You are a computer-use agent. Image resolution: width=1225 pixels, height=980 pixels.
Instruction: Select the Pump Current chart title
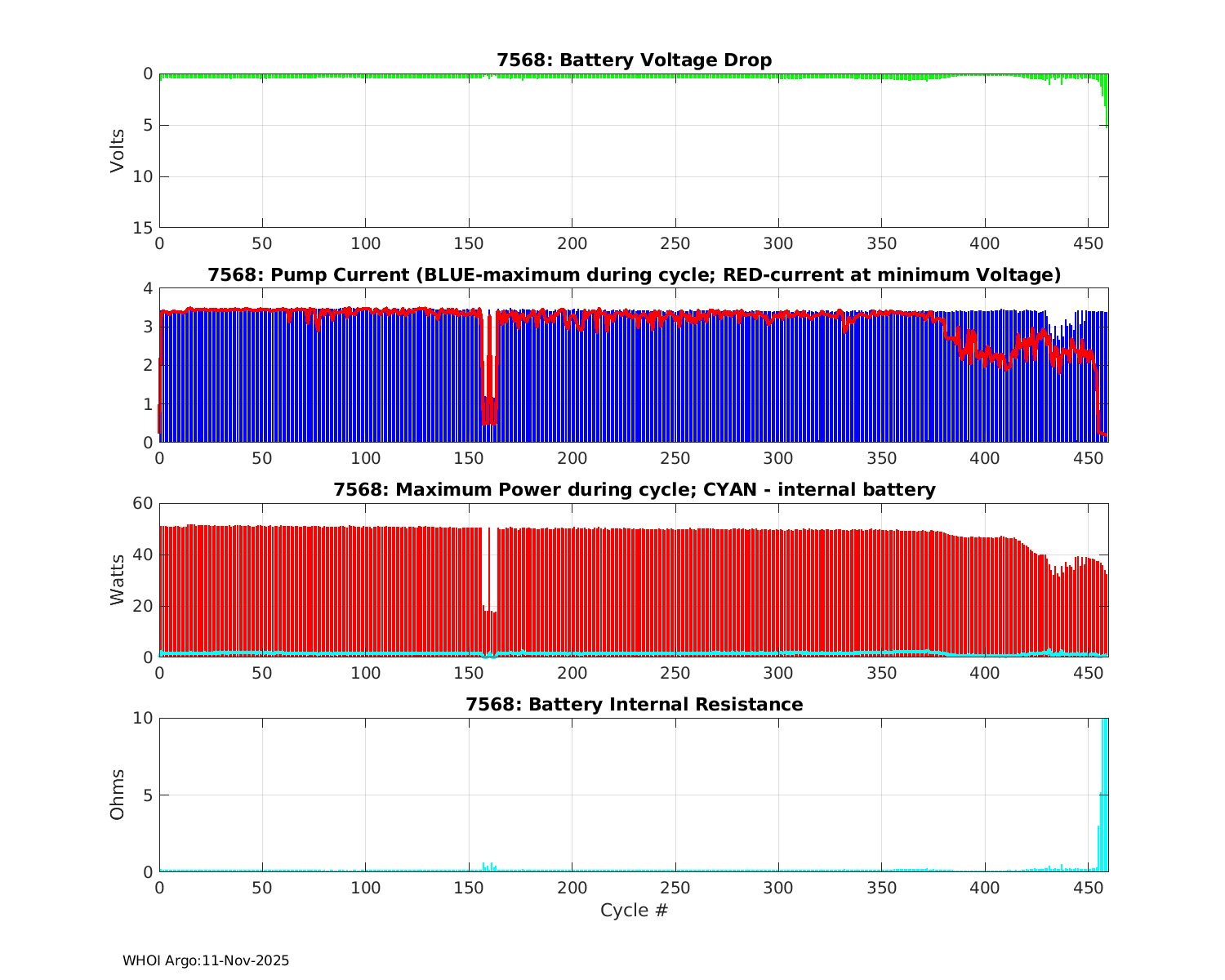pos(634,275)
